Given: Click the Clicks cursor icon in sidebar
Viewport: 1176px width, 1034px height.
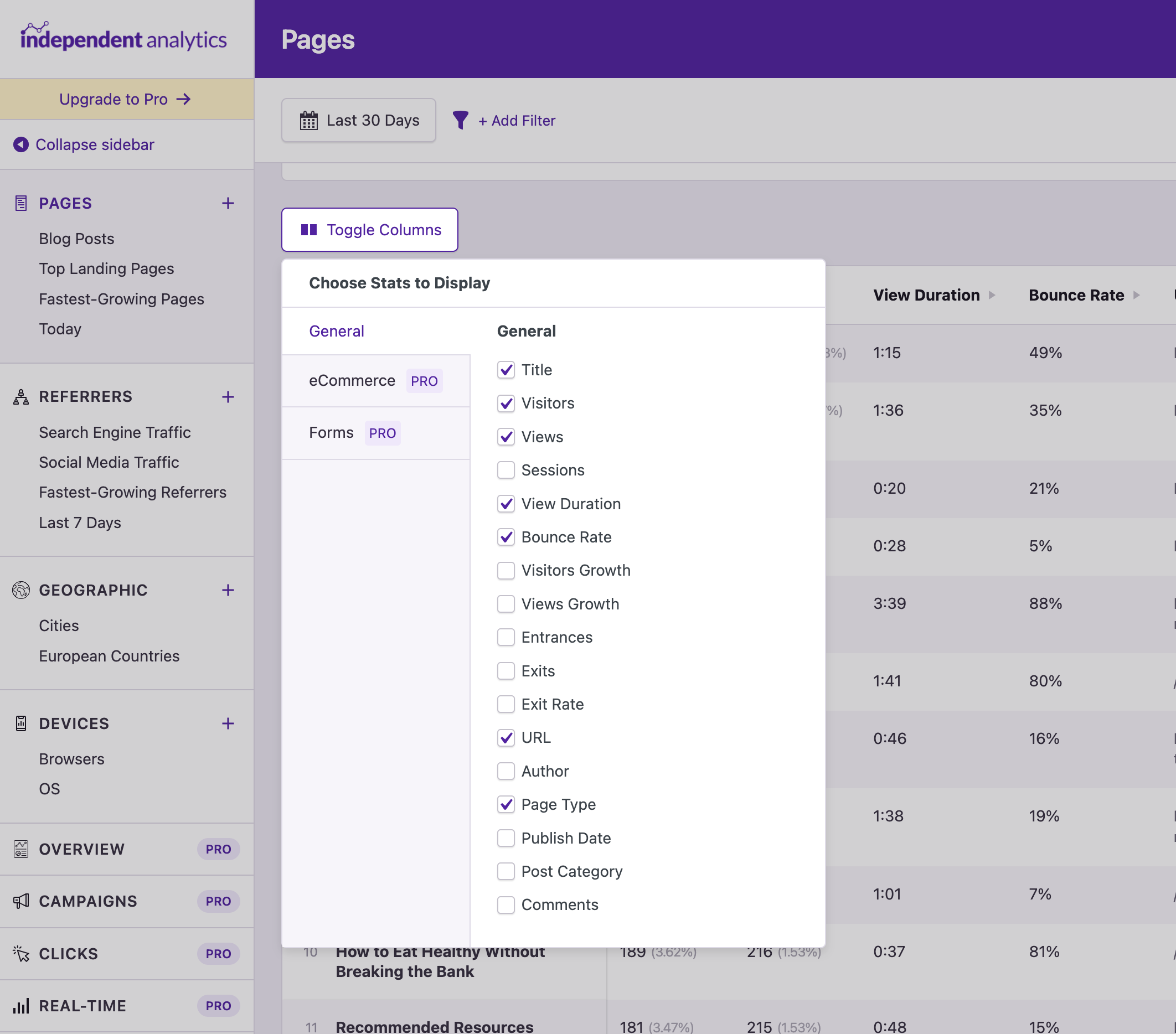Looking at the screenshot, I should point(20,954).
